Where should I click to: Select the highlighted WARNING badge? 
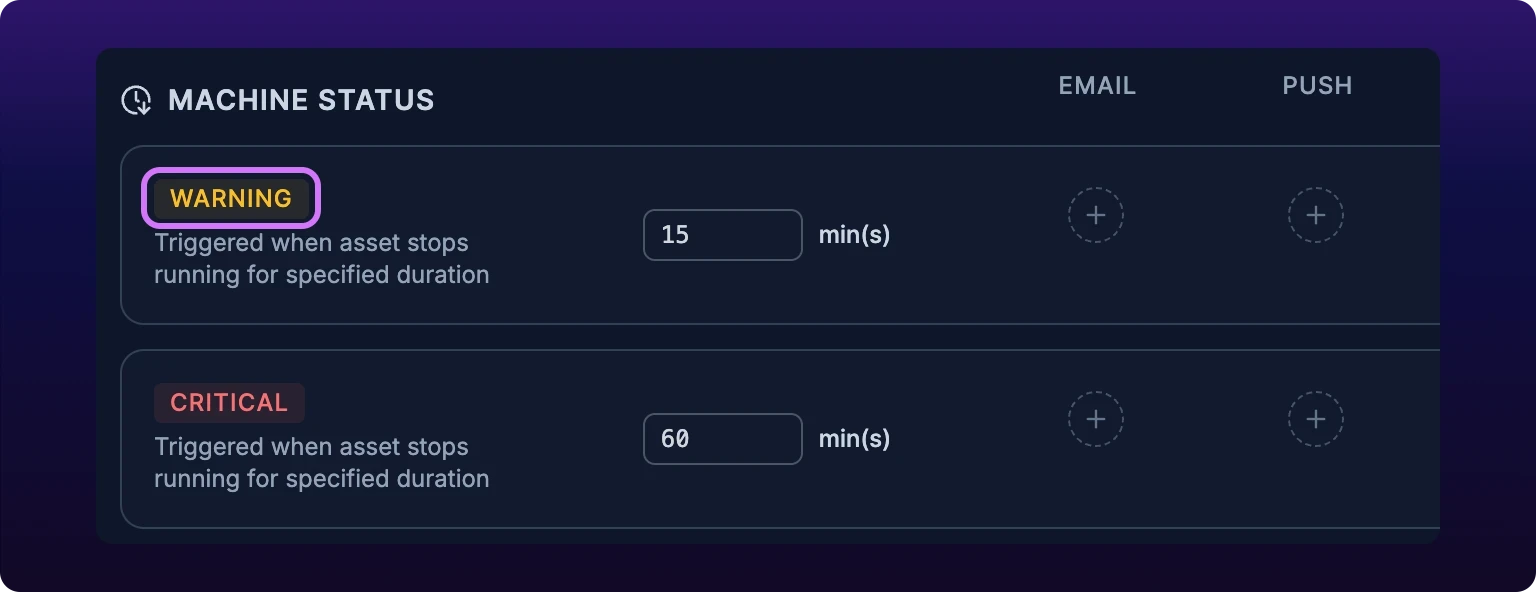click(231, 198)
